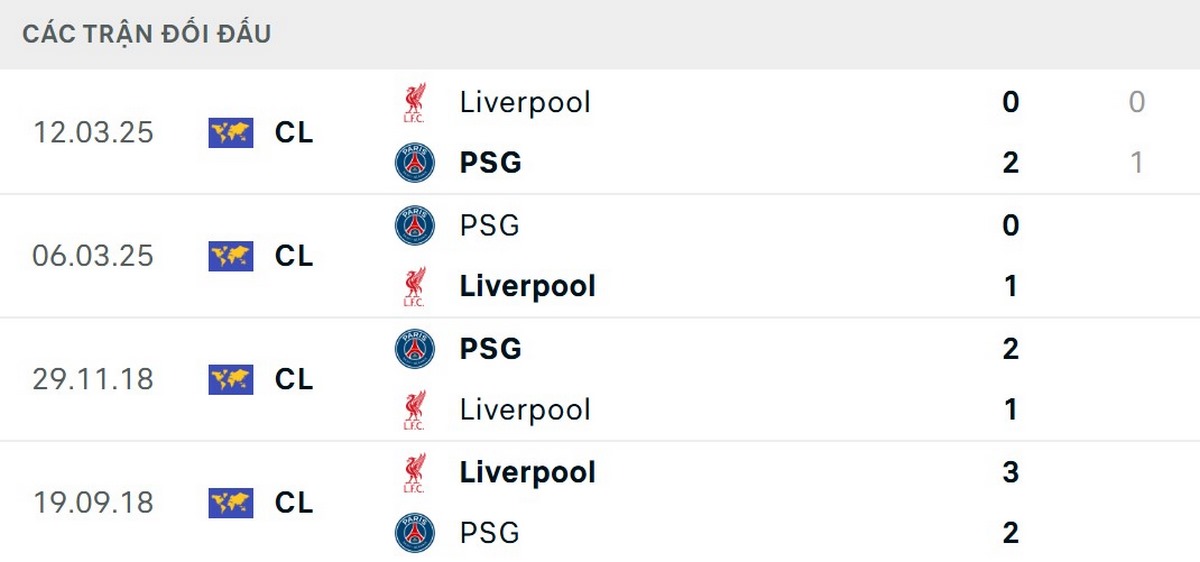Click the PSG crest in the 19.09.18 match
Viewport: 1200px width, 562px height.
click(x=414, y=533)
